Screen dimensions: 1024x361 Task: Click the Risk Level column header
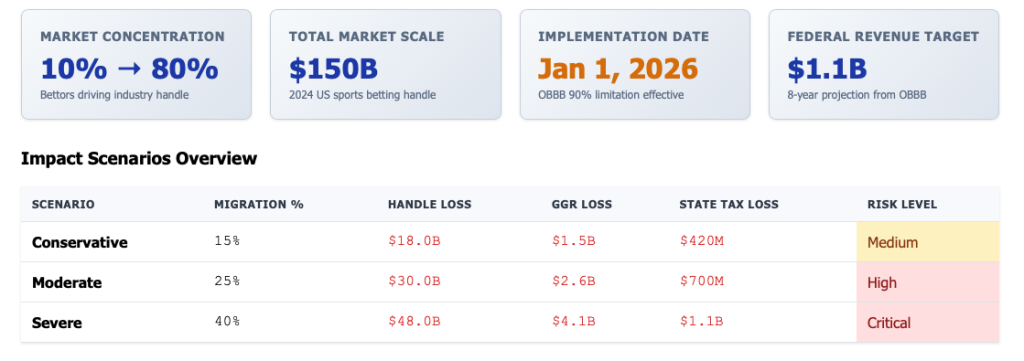(902, 204)
